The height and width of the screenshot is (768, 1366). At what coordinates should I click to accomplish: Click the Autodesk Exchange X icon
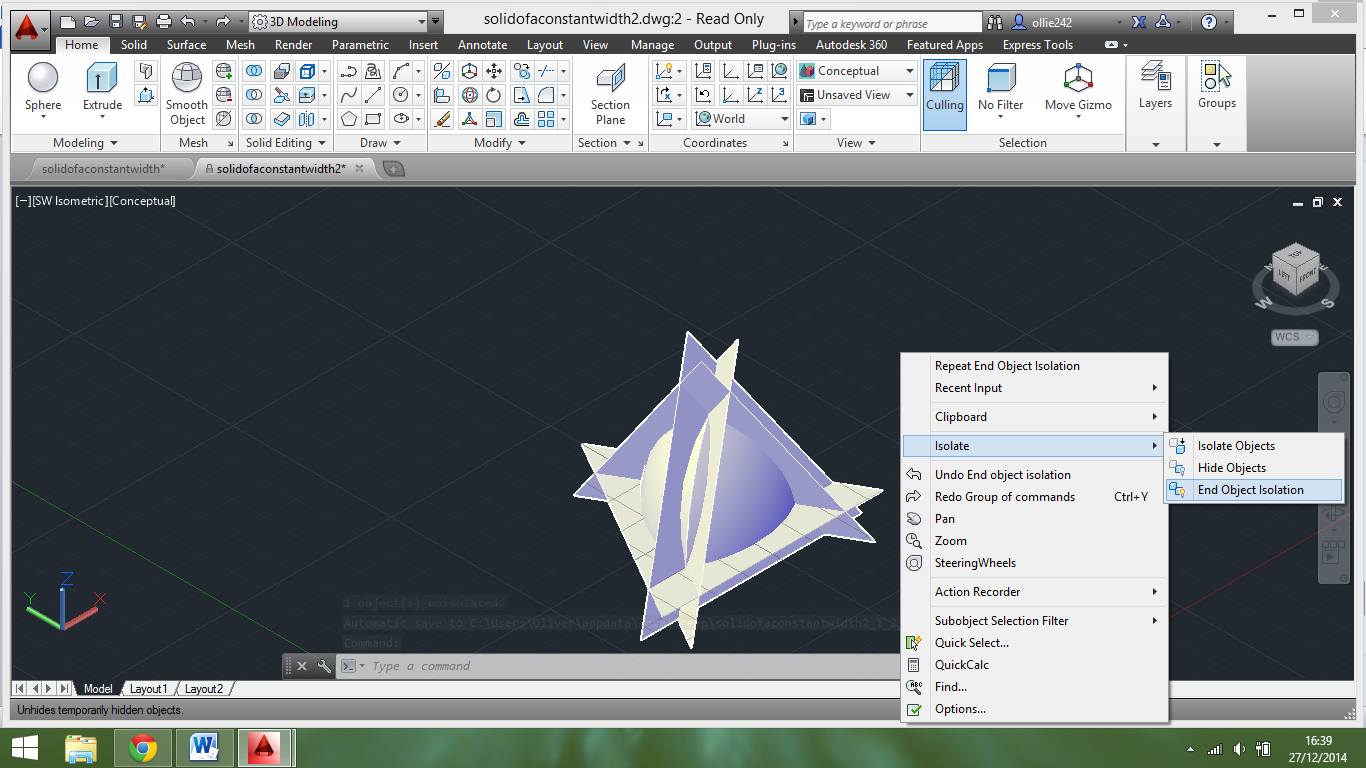pos(1139,22)
